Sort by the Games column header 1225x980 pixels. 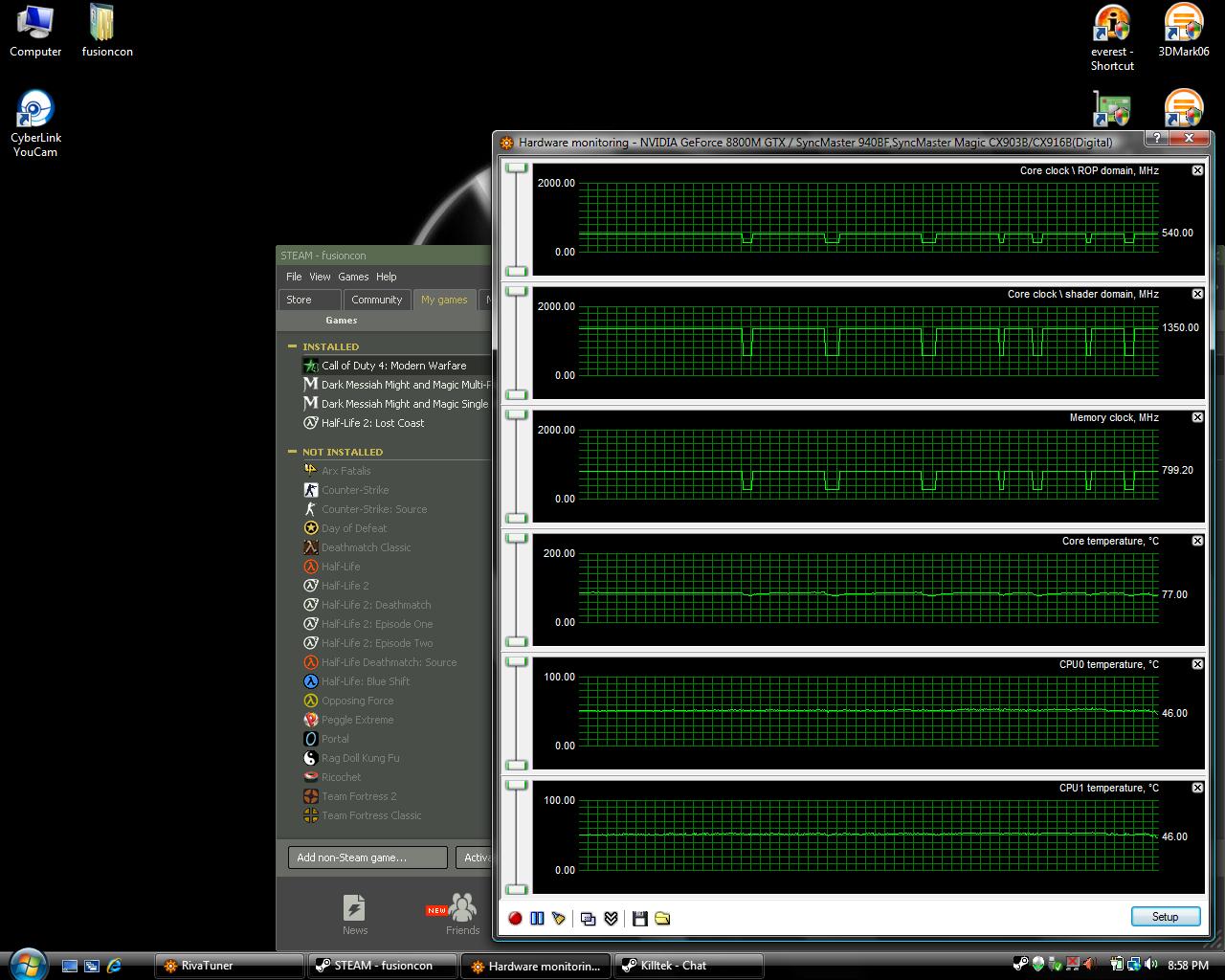341,321
